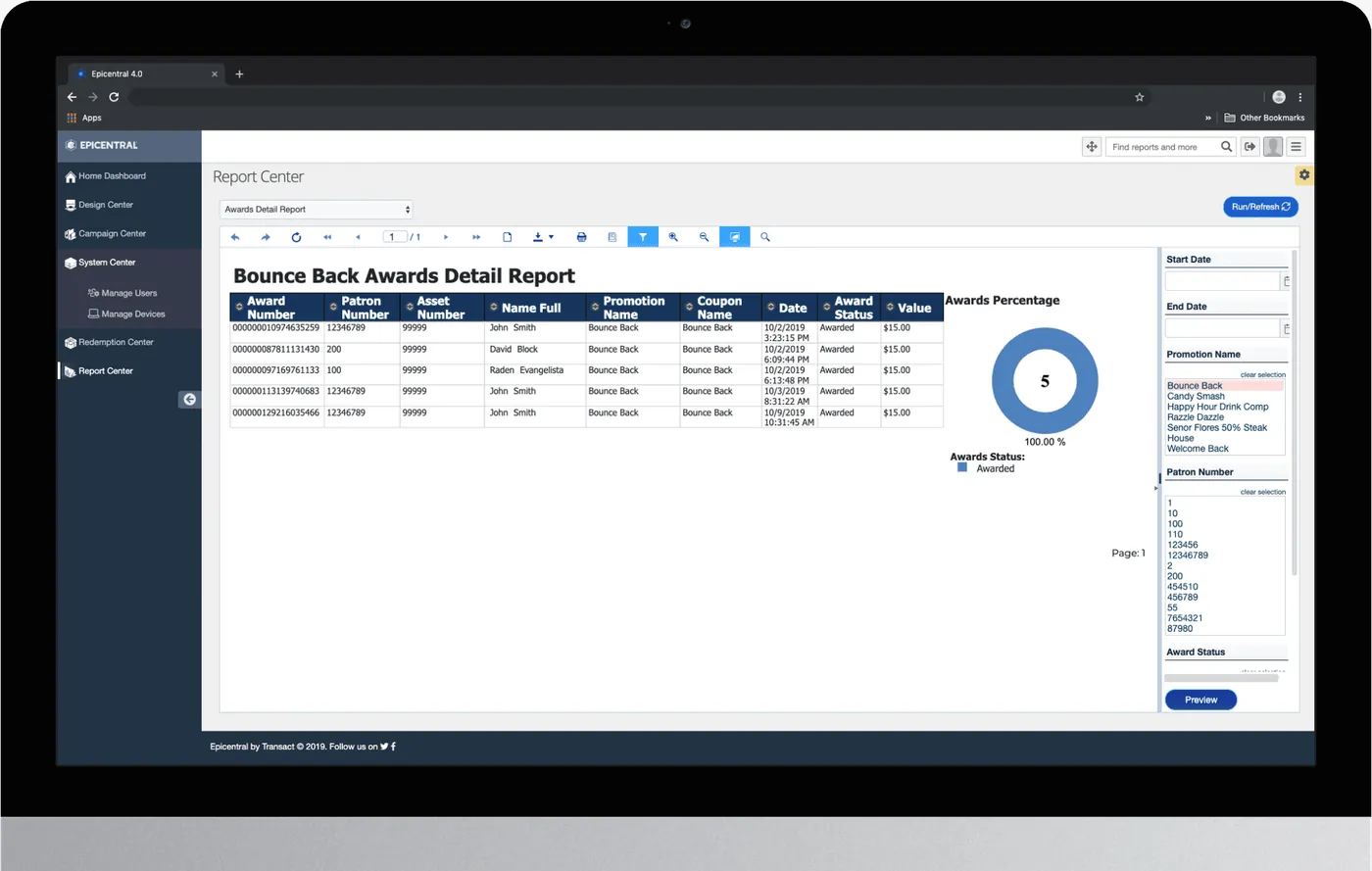Collapse the sidebar with the arrow button

190,400
